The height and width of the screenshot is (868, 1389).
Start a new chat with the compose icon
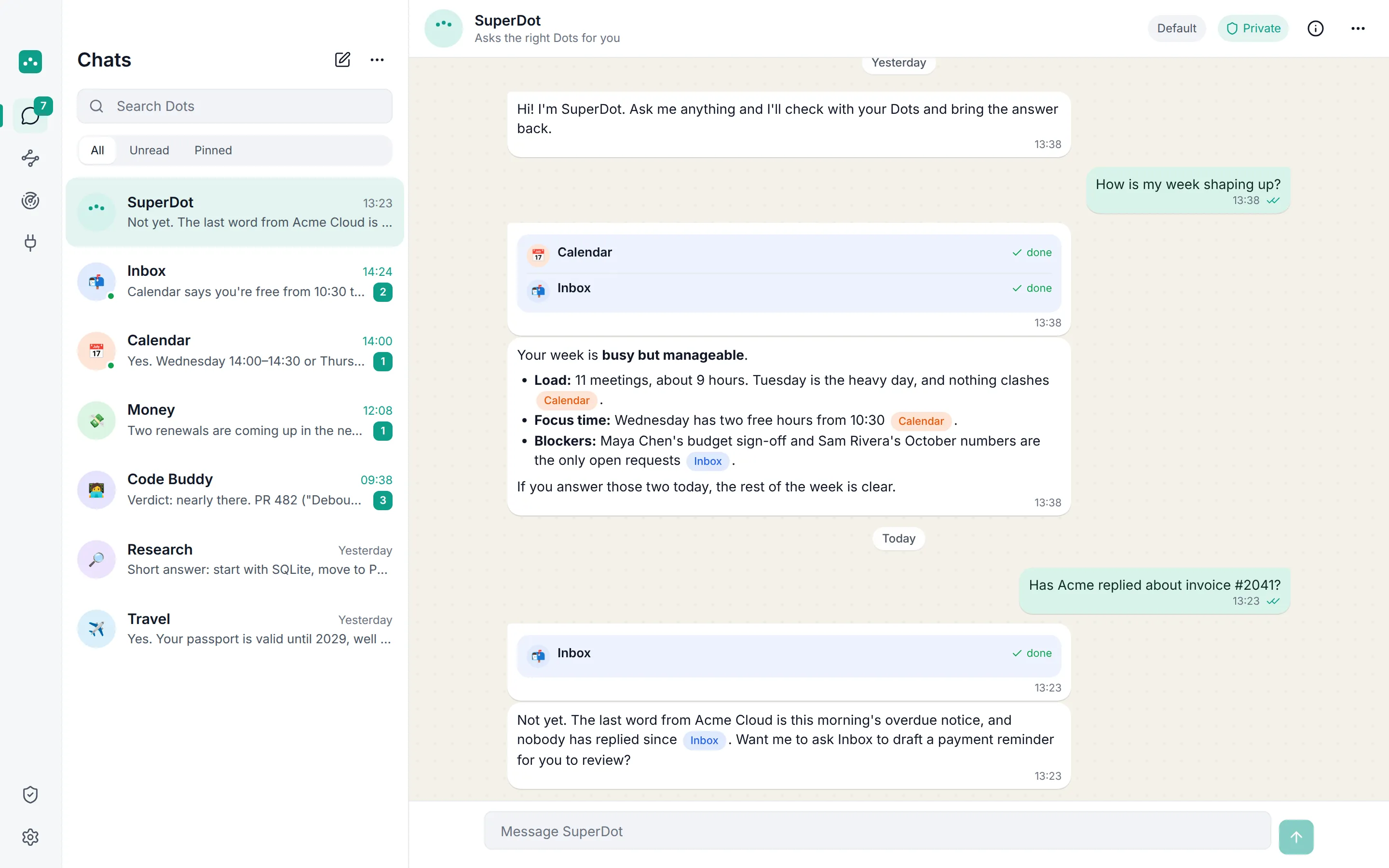coord(342,60)
